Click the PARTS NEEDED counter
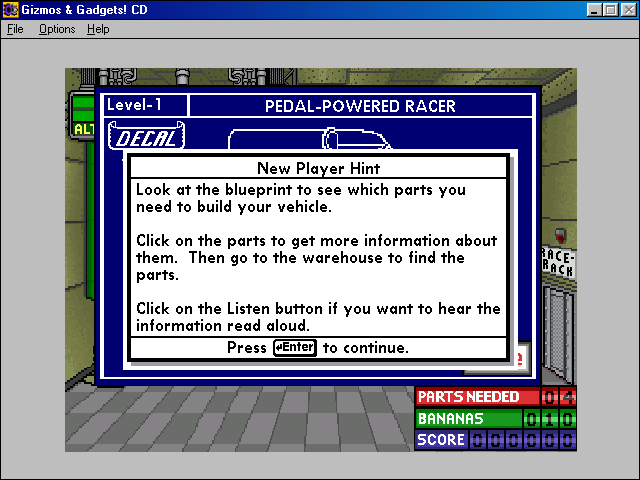The height and width of the screenshot is (480, 640). tap(496, 397)
